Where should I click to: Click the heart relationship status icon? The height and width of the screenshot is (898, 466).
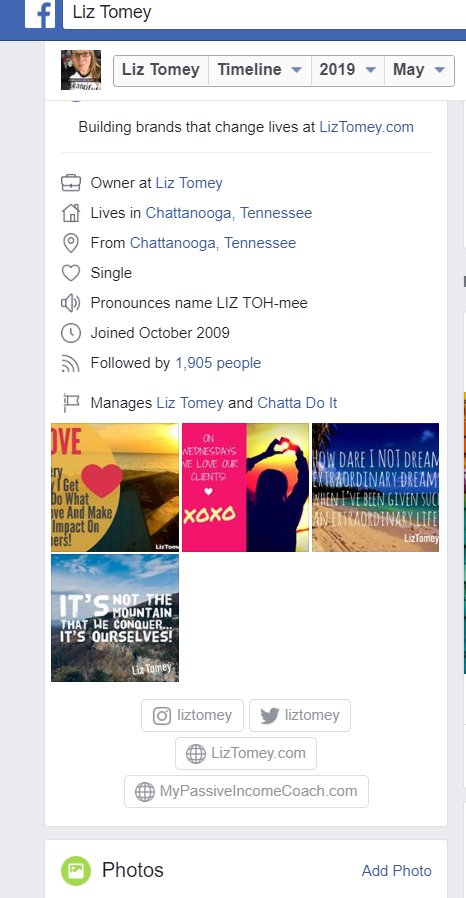(x=70, y=273)
